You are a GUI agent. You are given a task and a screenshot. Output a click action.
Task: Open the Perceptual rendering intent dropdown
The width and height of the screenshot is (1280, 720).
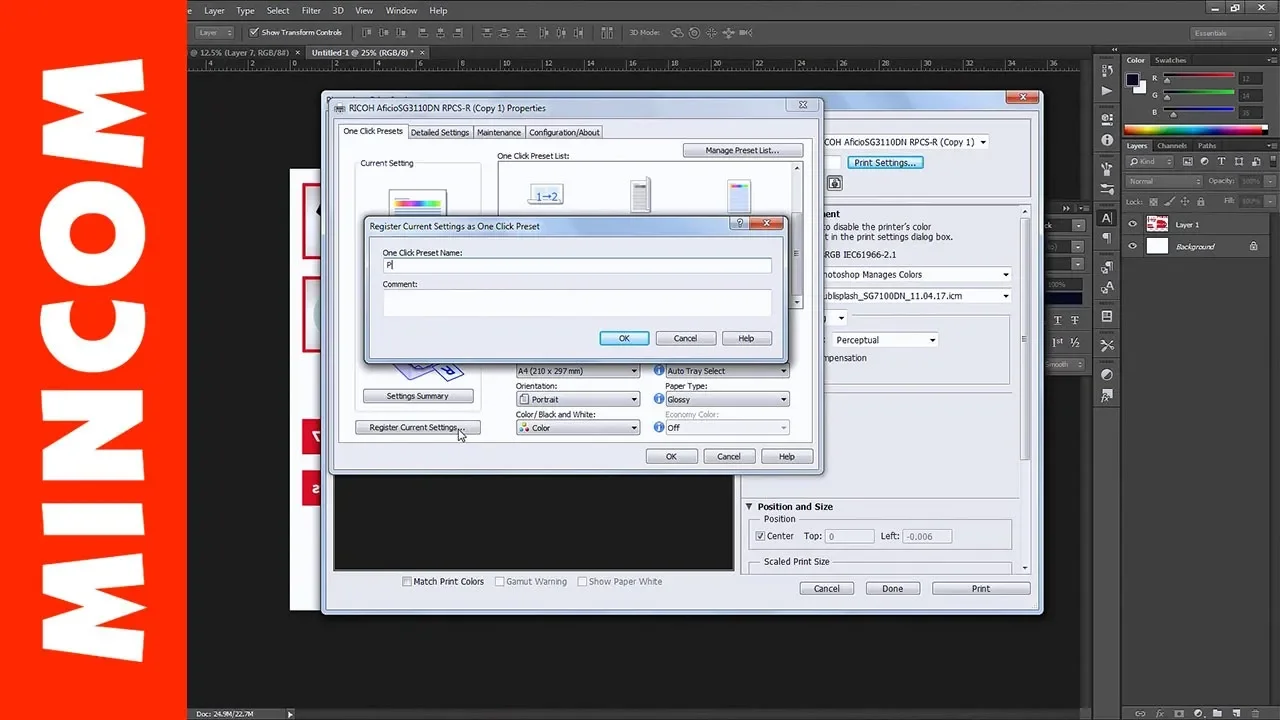click(885, 340)
